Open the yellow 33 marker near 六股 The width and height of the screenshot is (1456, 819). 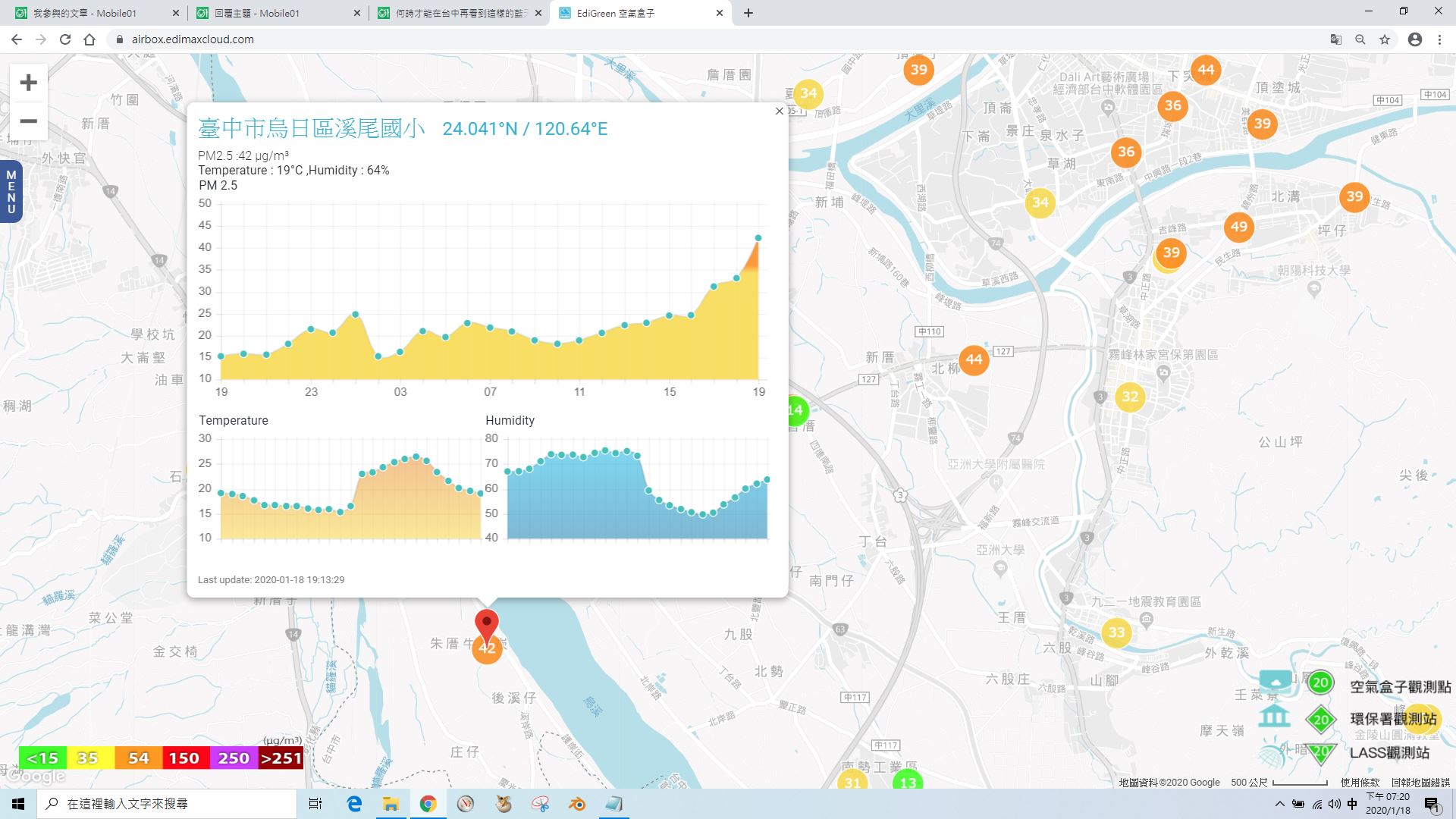click(1116, 632)
